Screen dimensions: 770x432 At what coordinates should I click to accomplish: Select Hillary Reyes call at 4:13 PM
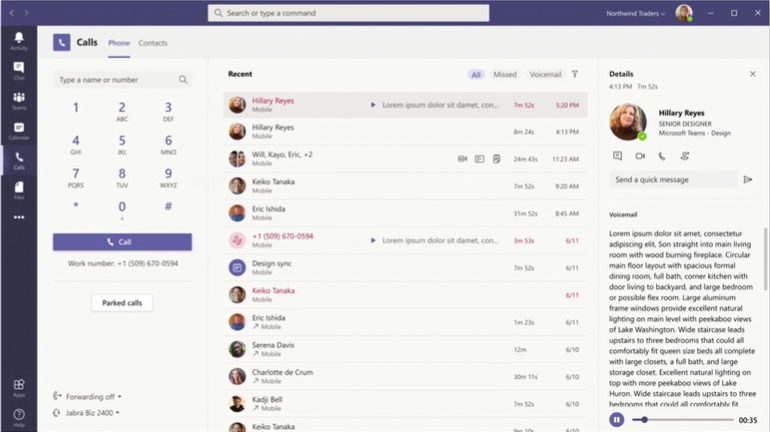(405, 132)
